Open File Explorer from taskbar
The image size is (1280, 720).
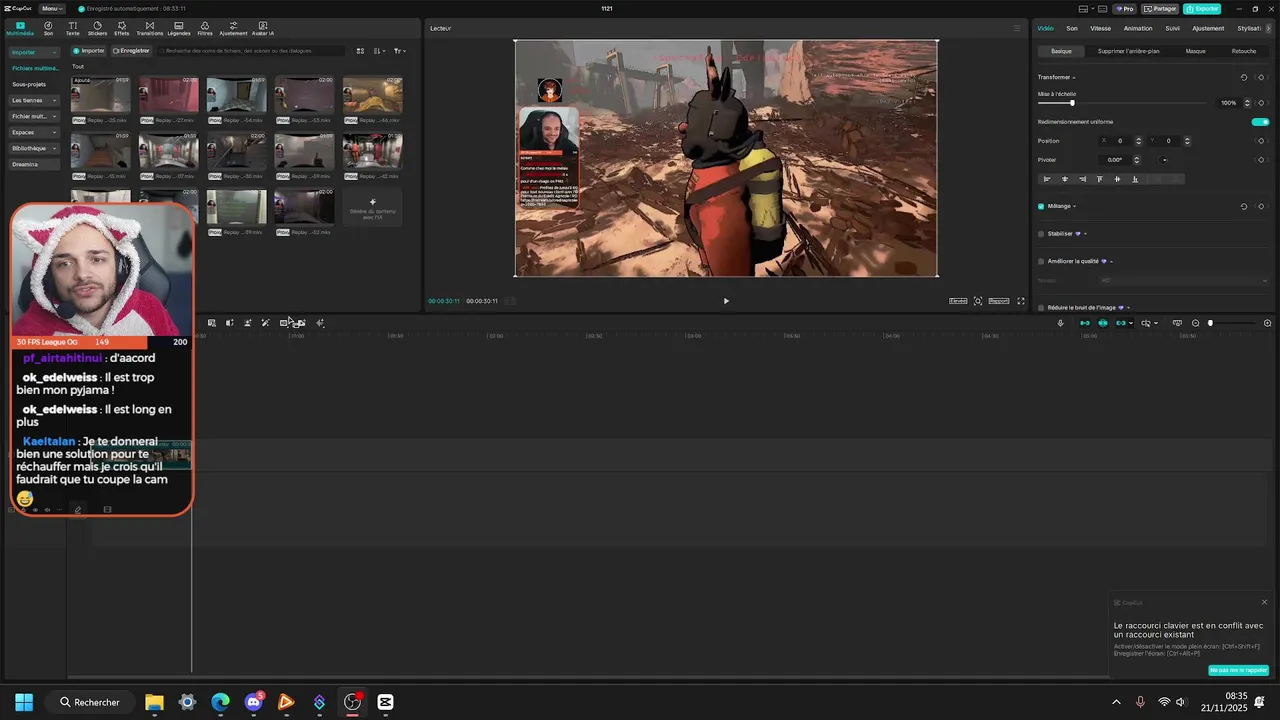point(154,702)
